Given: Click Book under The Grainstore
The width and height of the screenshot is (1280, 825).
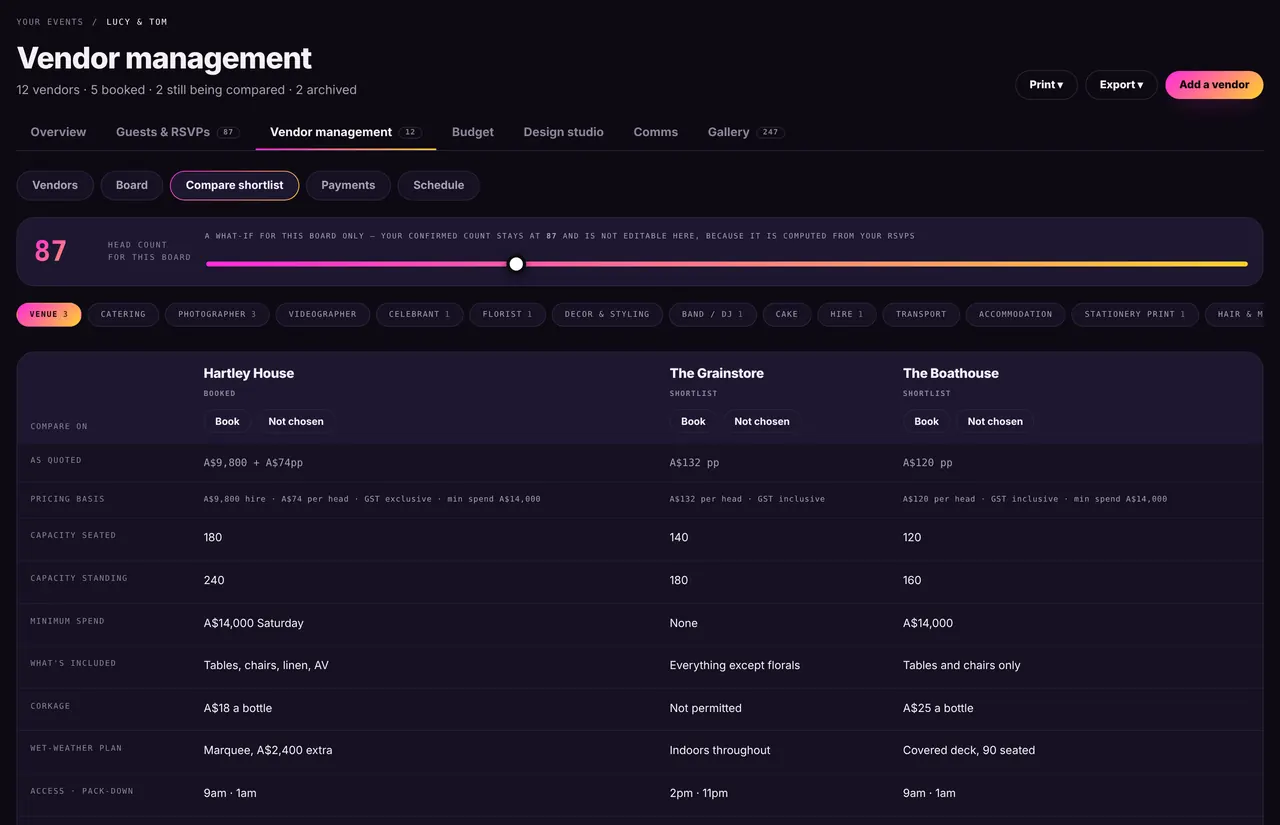Looking at the screenshot, I should point(694,422).
